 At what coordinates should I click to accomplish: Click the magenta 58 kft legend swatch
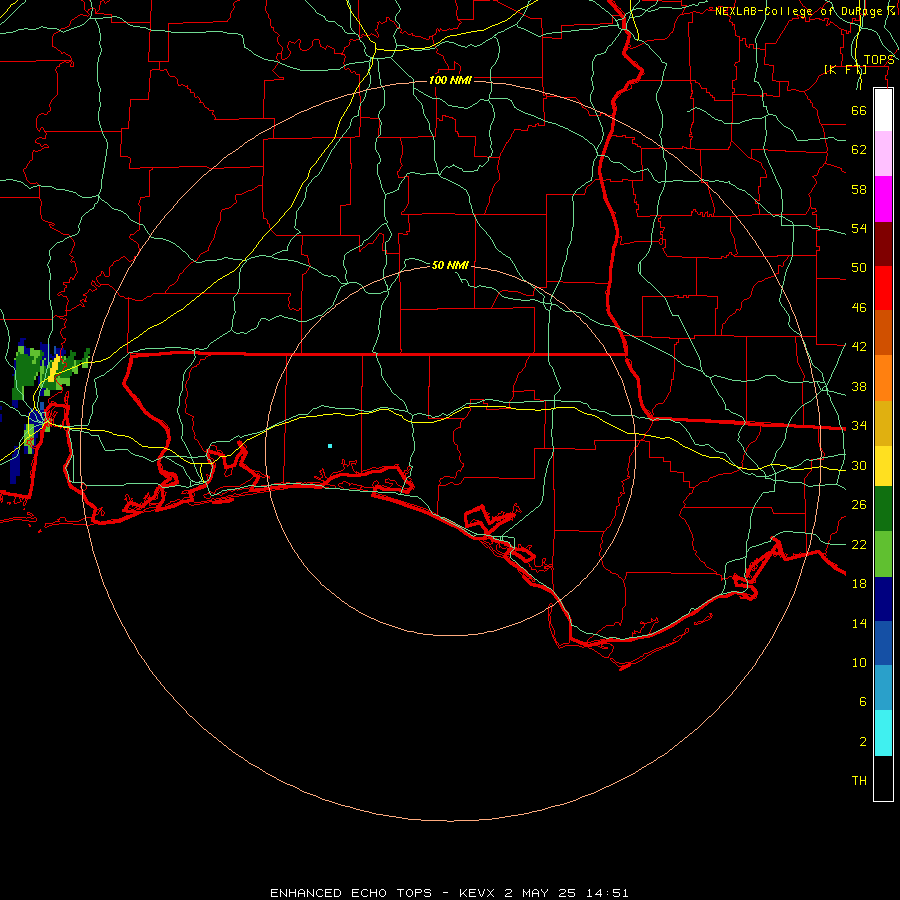(883, 199)
